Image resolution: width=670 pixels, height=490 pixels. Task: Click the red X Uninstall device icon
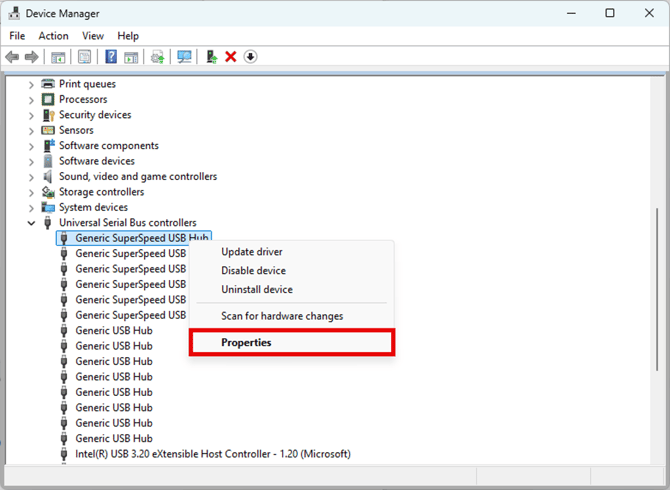[x=231, y=56]
